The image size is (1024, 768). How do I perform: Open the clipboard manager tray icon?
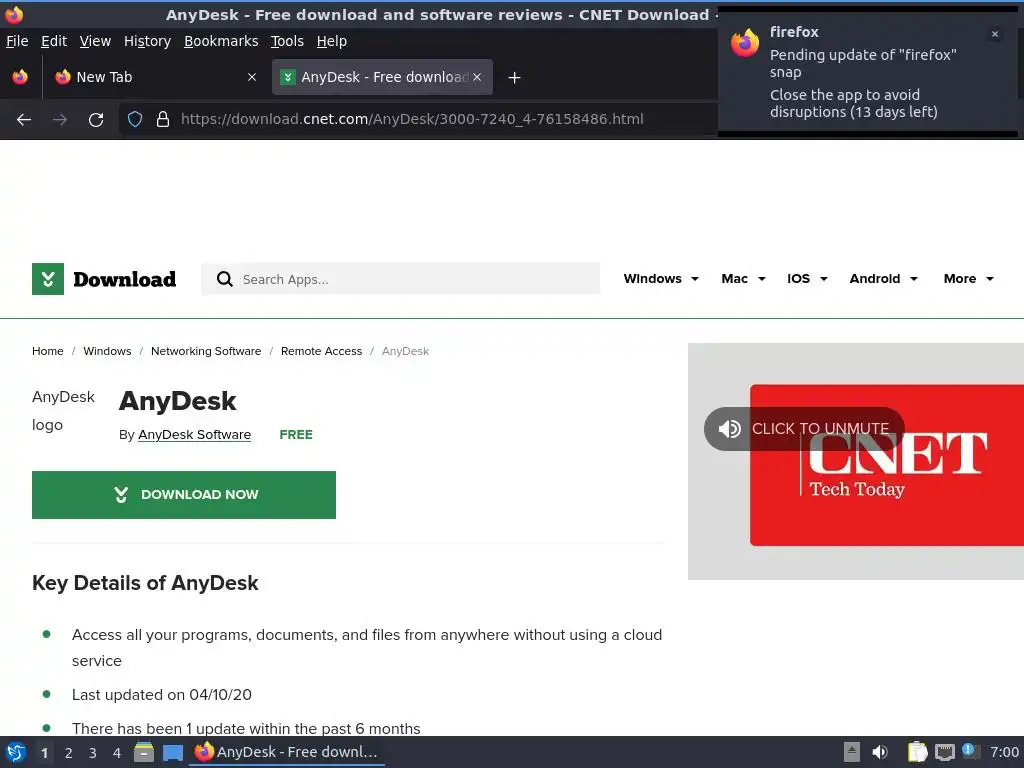pos(918,752)
